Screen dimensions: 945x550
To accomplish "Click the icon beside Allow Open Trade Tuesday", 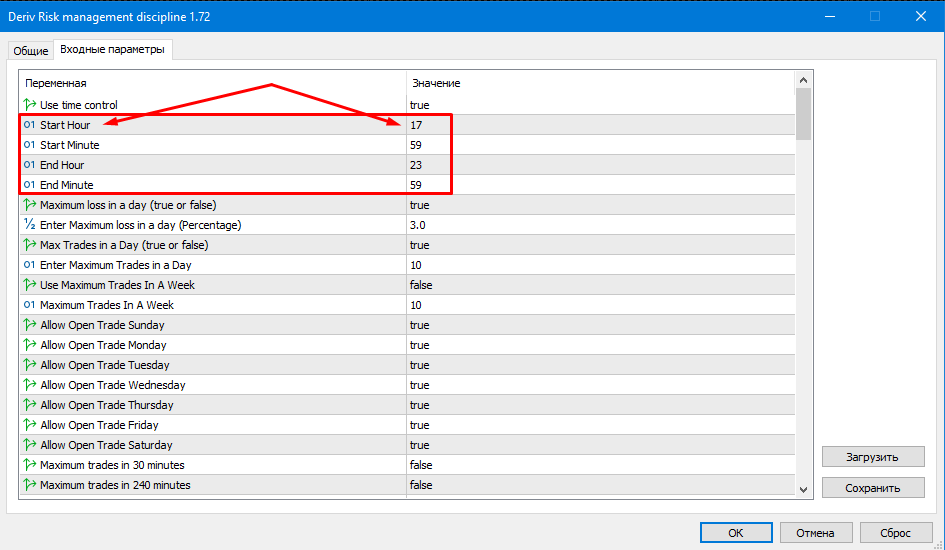I will 30,364.
